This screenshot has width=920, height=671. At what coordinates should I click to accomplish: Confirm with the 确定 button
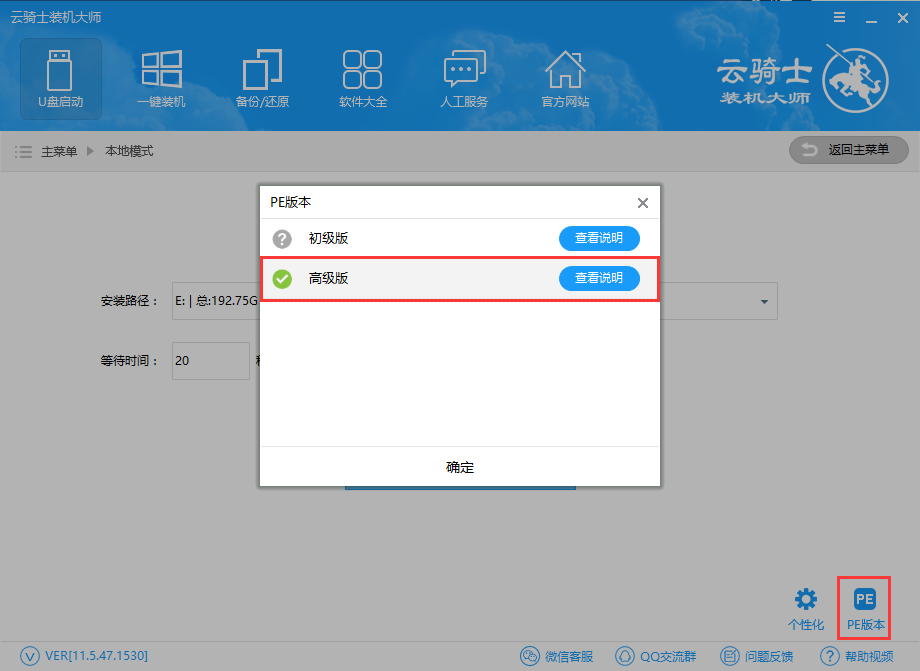[x=460, y=467]
